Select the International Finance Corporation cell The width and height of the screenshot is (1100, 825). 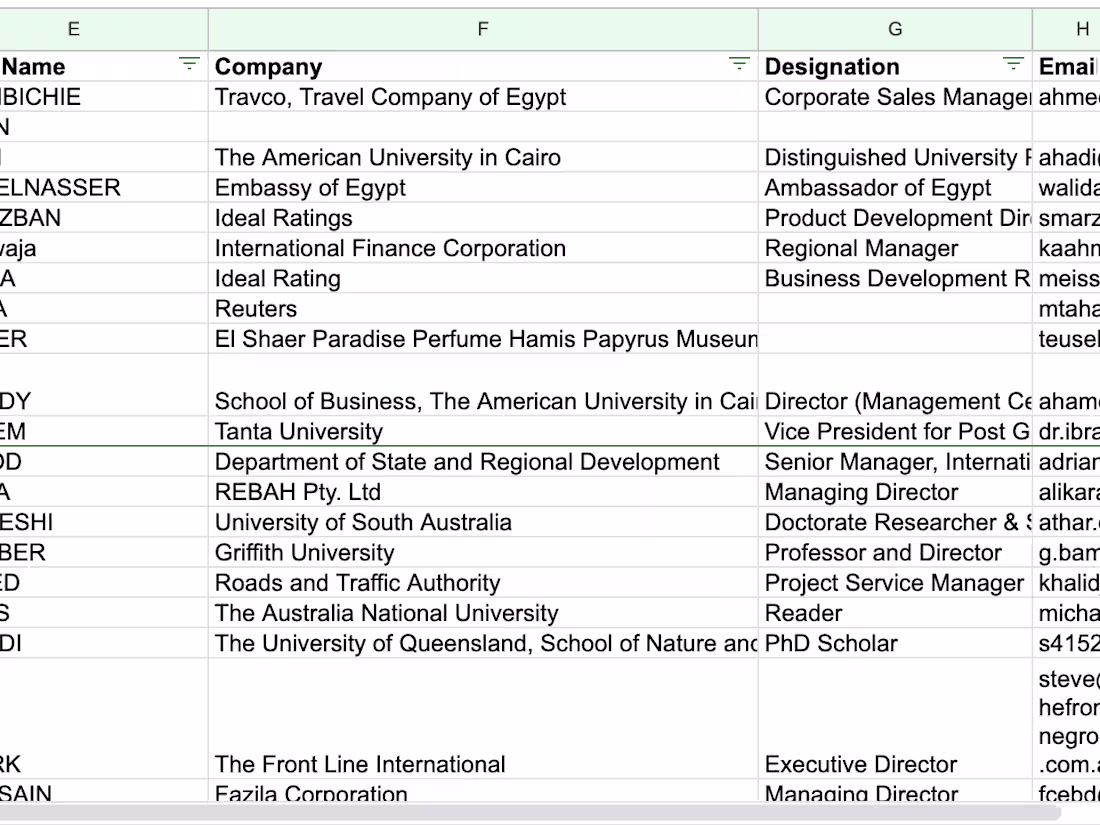point(390,249)
